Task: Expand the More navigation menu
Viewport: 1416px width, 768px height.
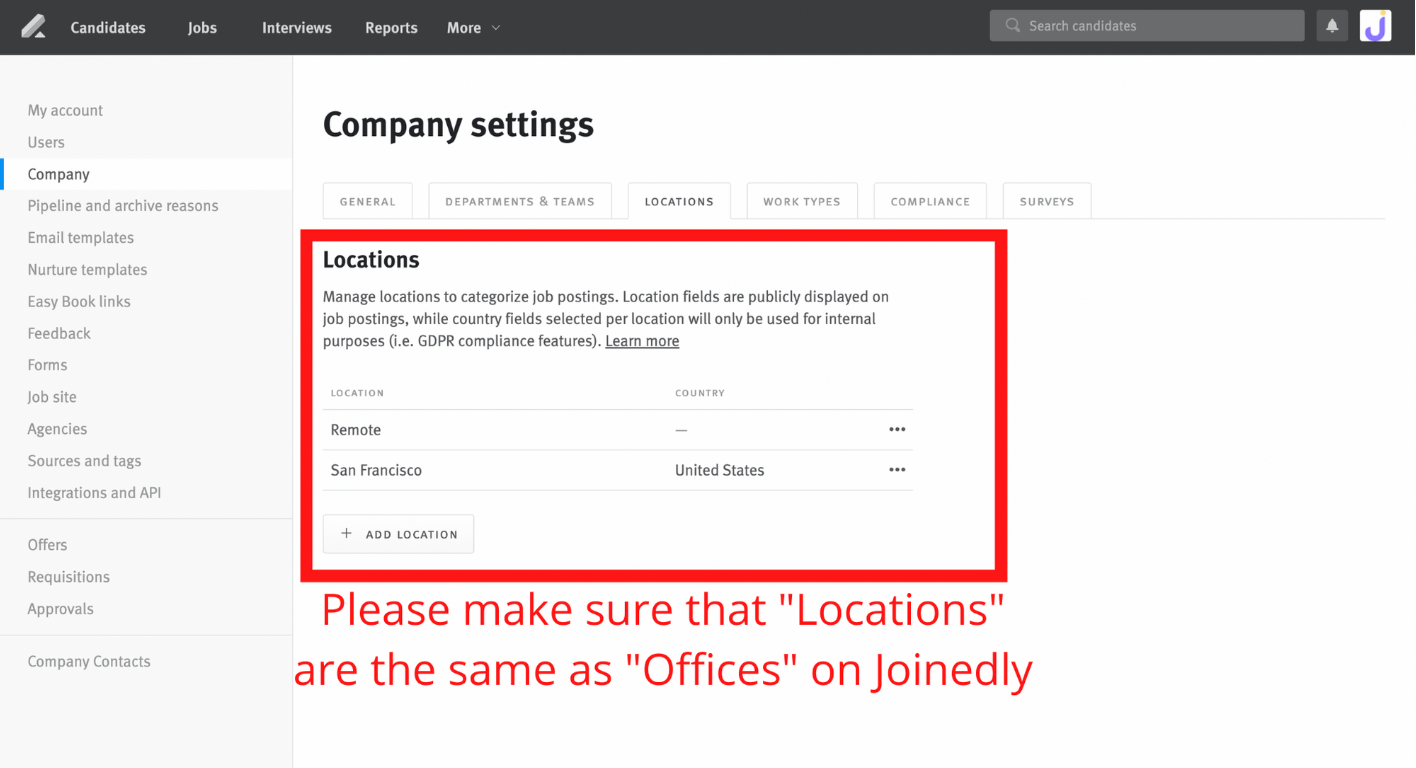Action: click(x=471, y=27)
